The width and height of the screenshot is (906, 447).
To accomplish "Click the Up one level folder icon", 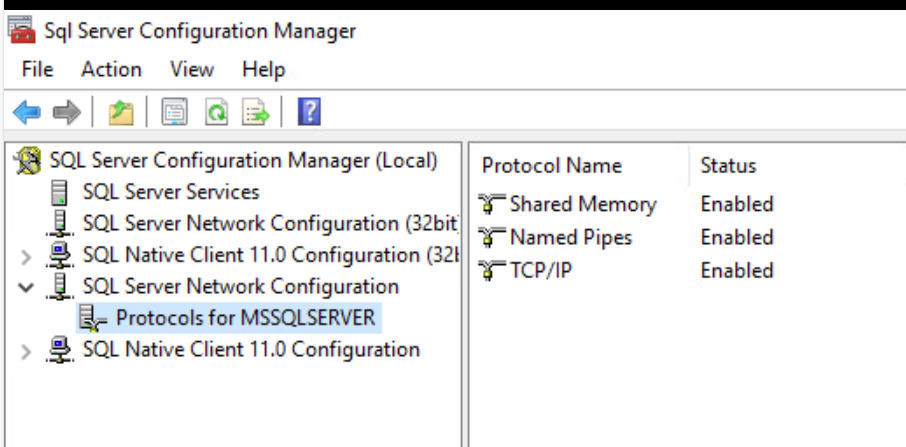I will (121, 113).
